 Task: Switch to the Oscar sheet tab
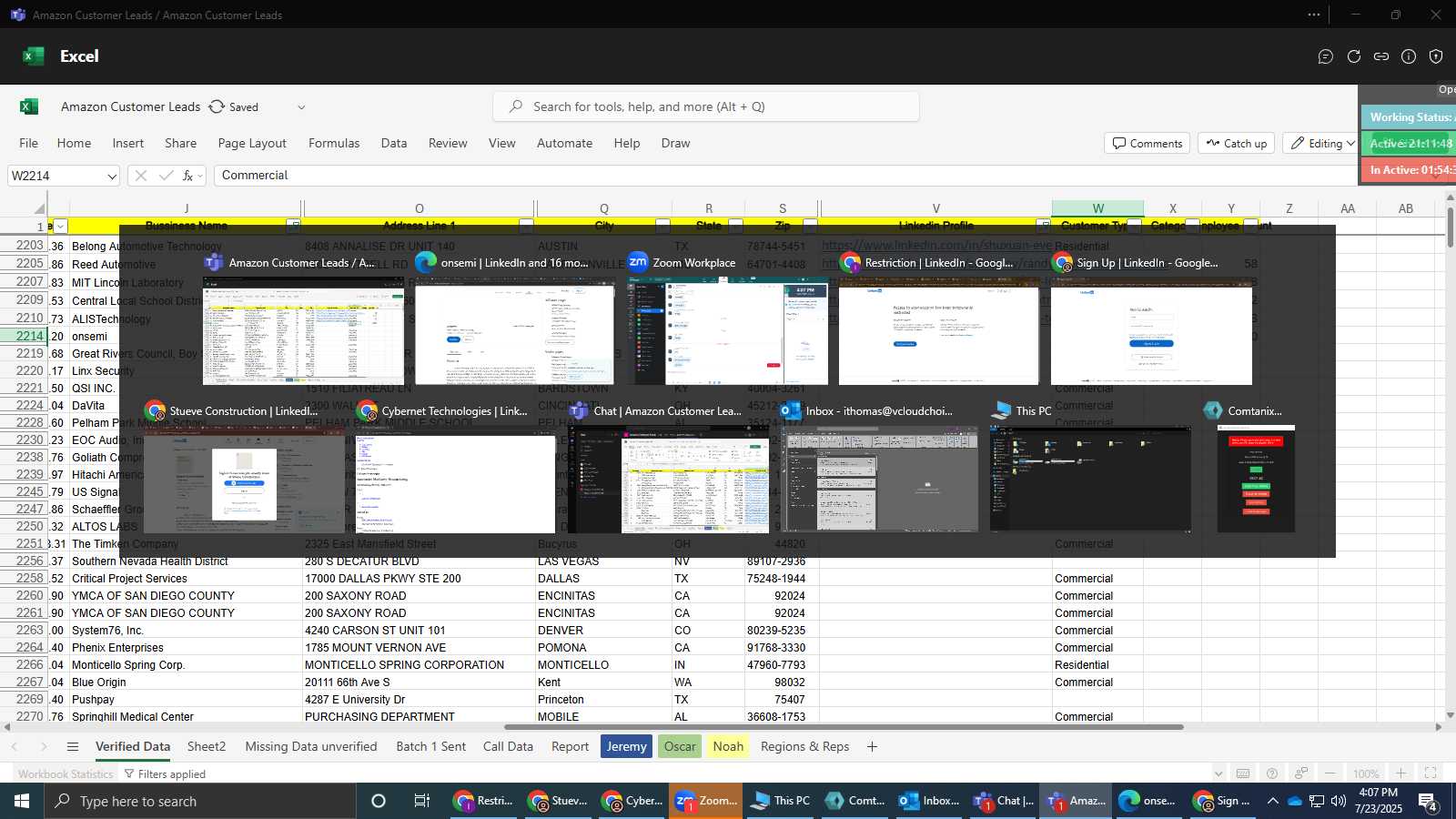[680, 746]
